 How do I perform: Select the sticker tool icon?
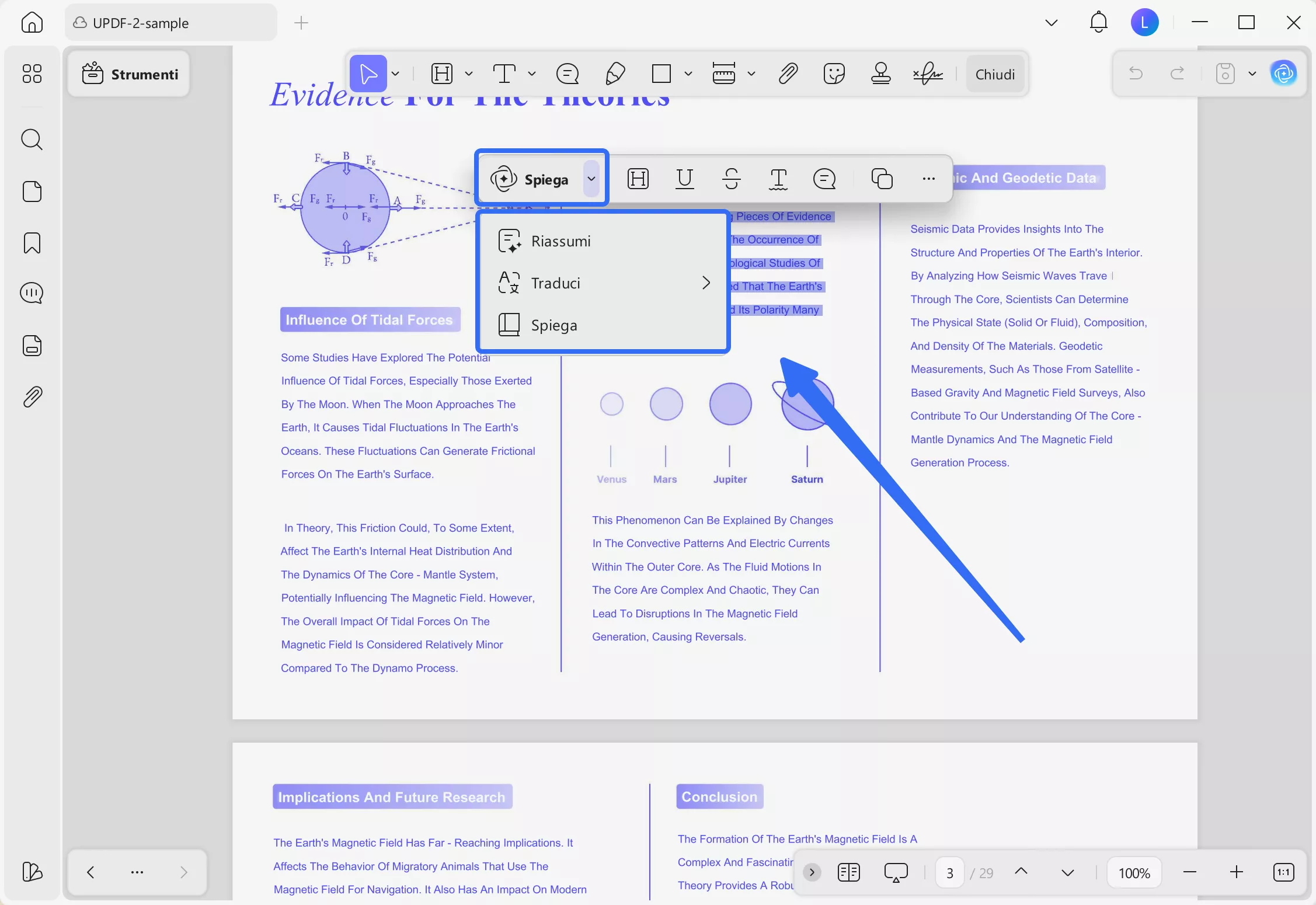[834, 74]
